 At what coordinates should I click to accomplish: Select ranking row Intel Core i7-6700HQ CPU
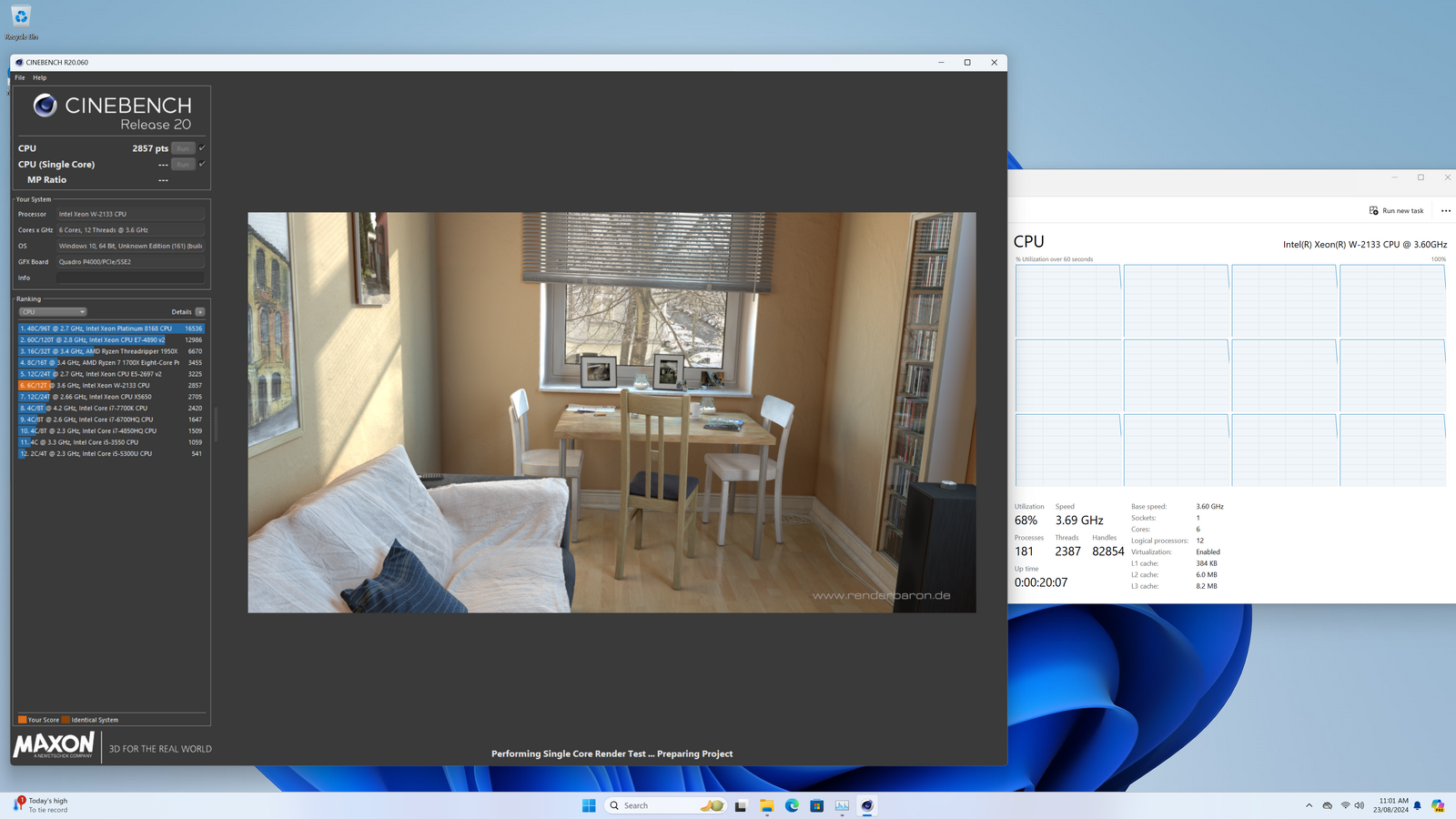(x=111, y=420)
